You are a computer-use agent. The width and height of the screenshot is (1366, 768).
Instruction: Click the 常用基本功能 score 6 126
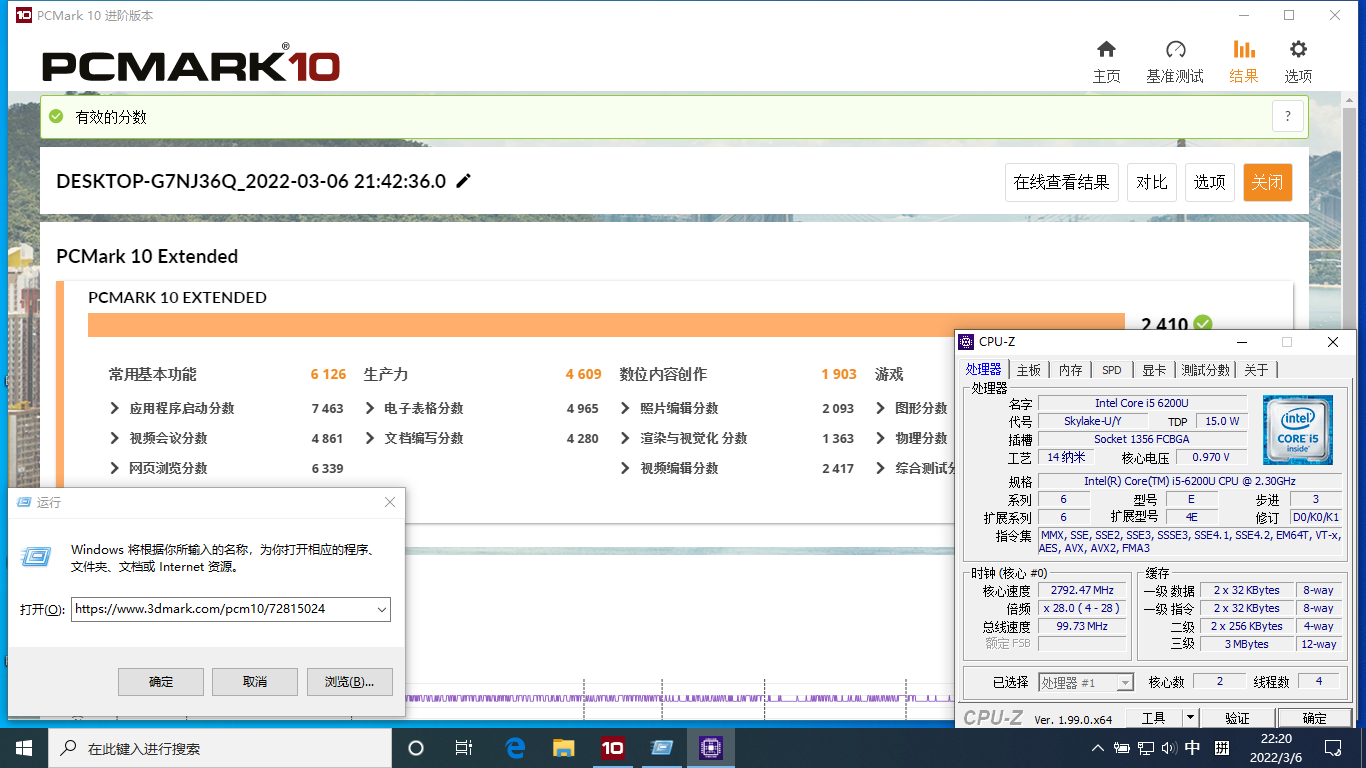(328, 374)
